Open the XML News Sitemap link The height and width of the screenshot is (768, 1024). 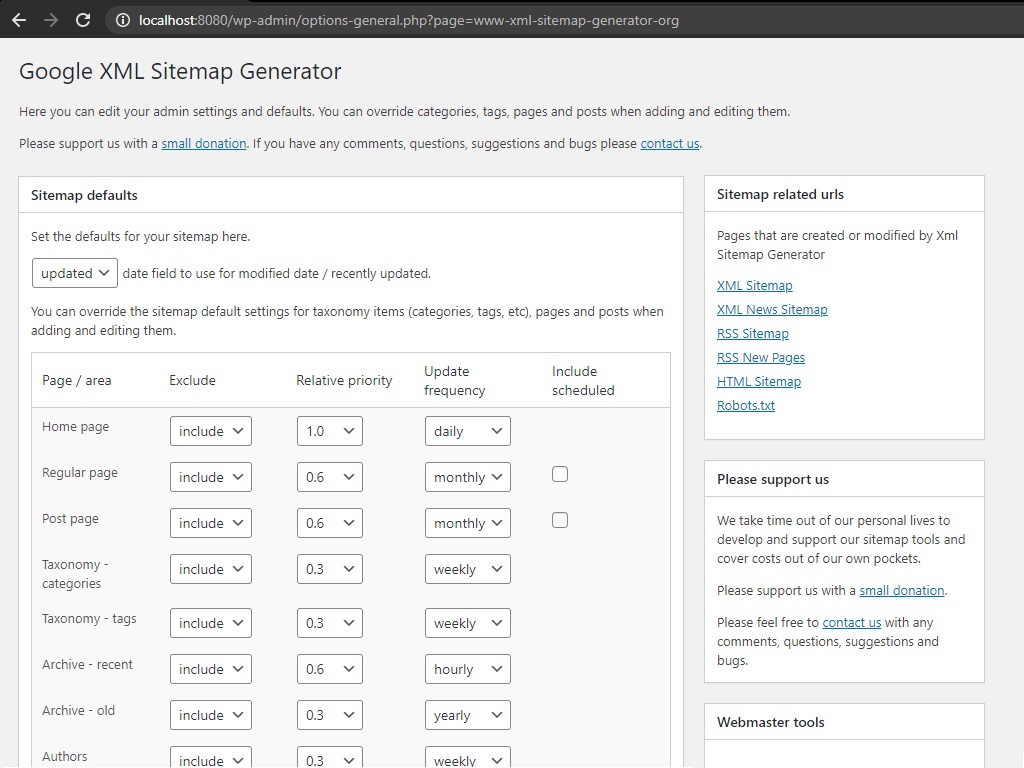[772, 310]
